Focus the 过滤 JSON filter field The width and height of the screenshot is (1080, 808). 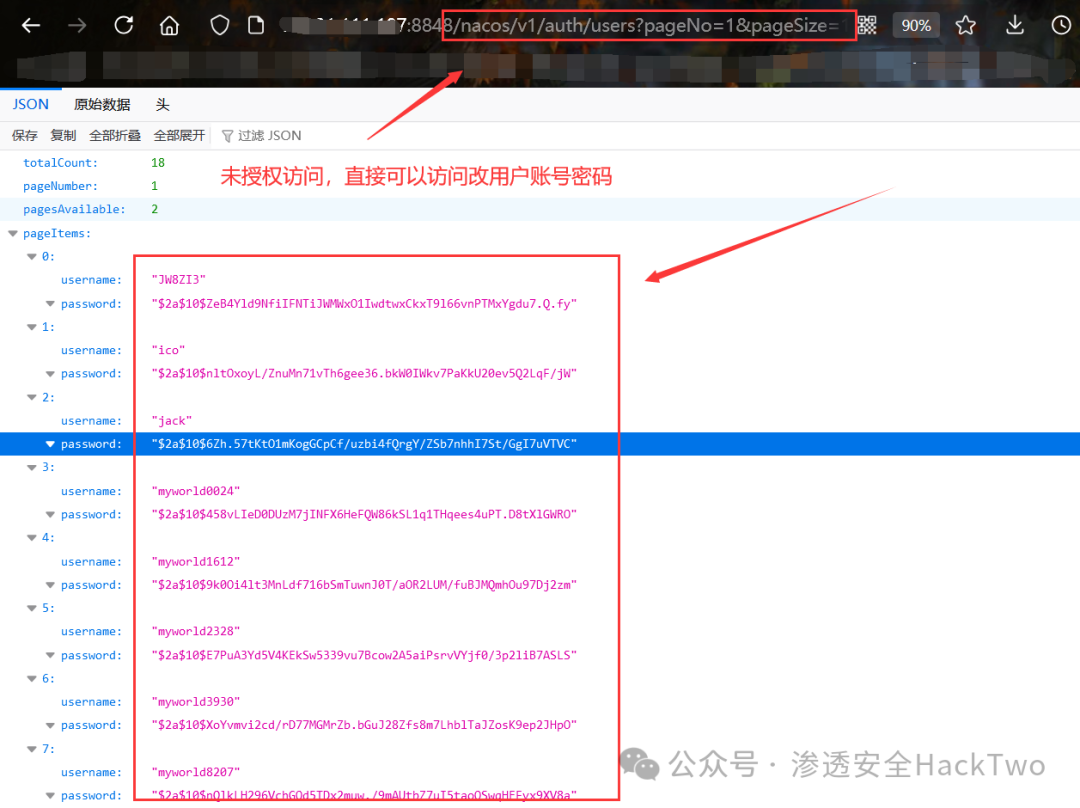click(269, 136)
